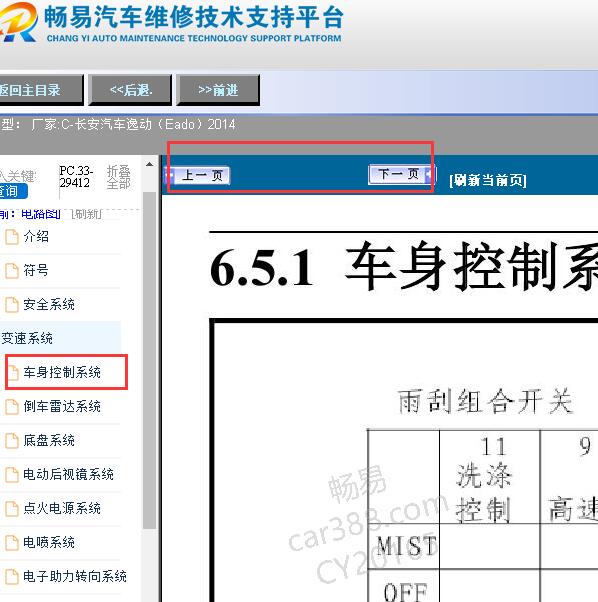
Task: Open next page with 下一页
Action: pyautogui.click(x=401, y=174)
